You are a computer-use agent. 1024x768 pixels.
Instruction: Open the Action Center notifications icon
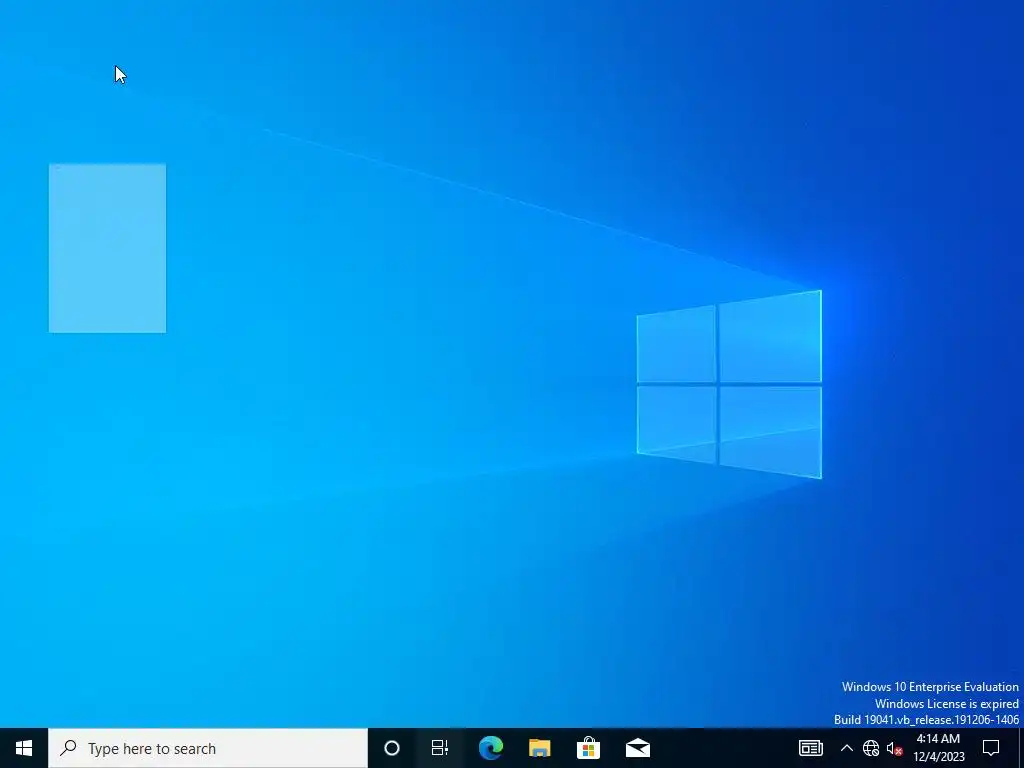(991, 748)
